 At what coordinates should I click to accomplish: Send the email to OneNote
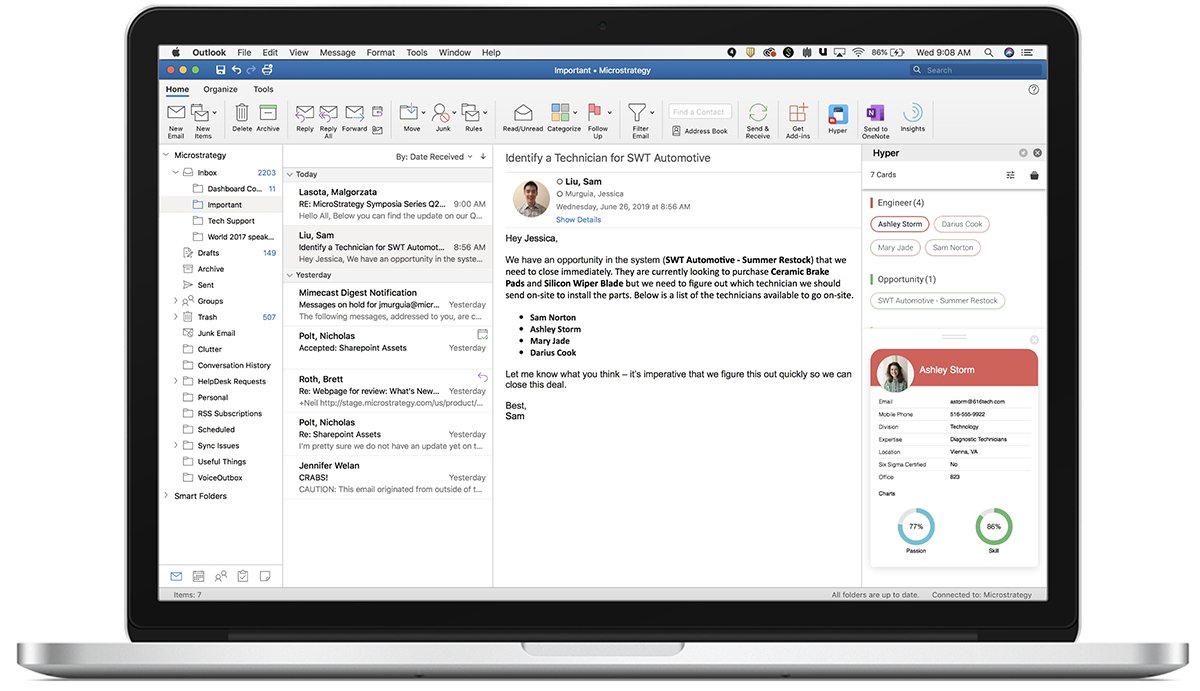pyautogui.click(x=874, y=117)
